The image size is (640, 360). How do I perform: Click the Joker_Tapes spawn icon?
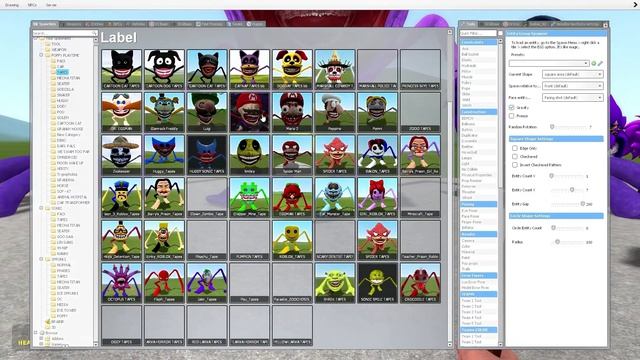click(x=207, y=282)
